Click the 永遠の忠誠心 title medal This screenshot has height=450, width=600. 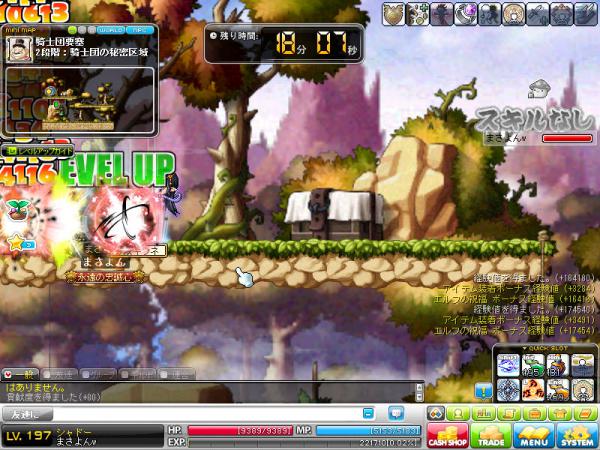click(104, 277)
